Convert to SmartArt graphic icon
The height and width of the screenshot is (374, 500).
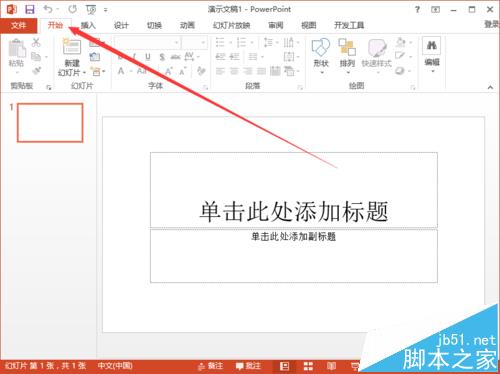(x=289, y=71)
